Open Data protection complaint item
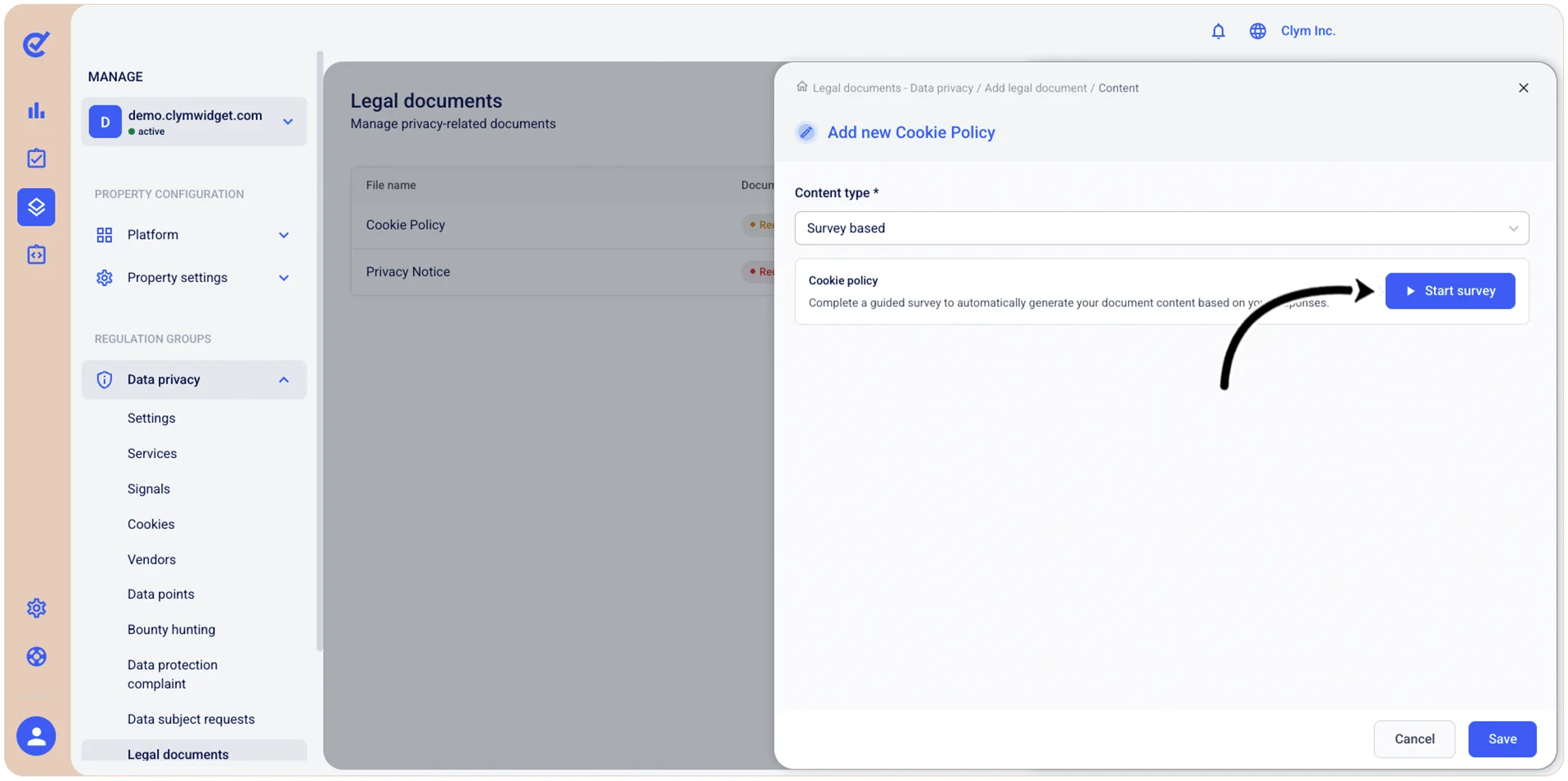Screen dimensions: 1568x781 tap(173, 674)
